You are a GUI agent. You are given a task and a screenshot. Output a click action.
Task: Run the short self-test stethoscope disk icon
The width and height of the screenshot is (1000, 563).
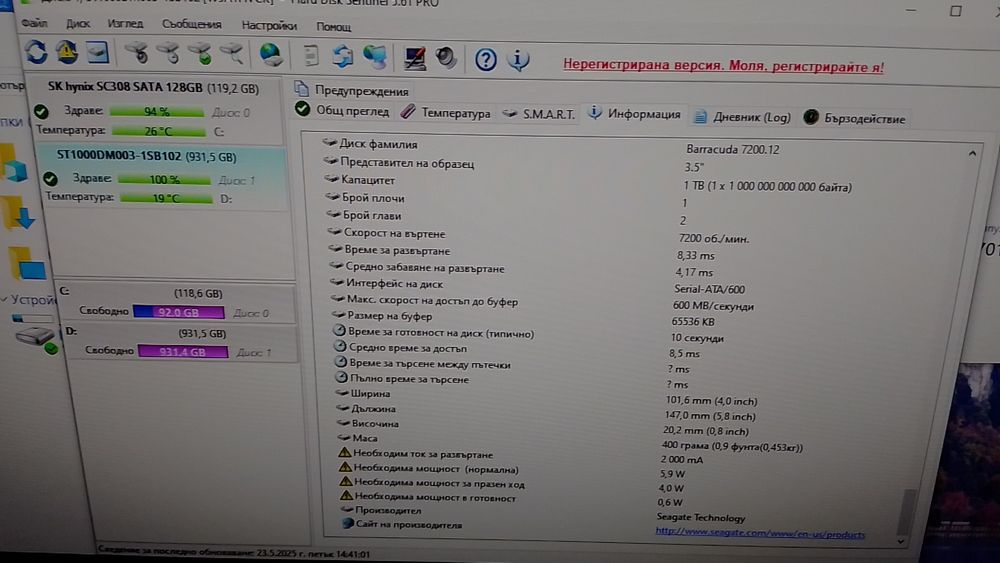136,54
